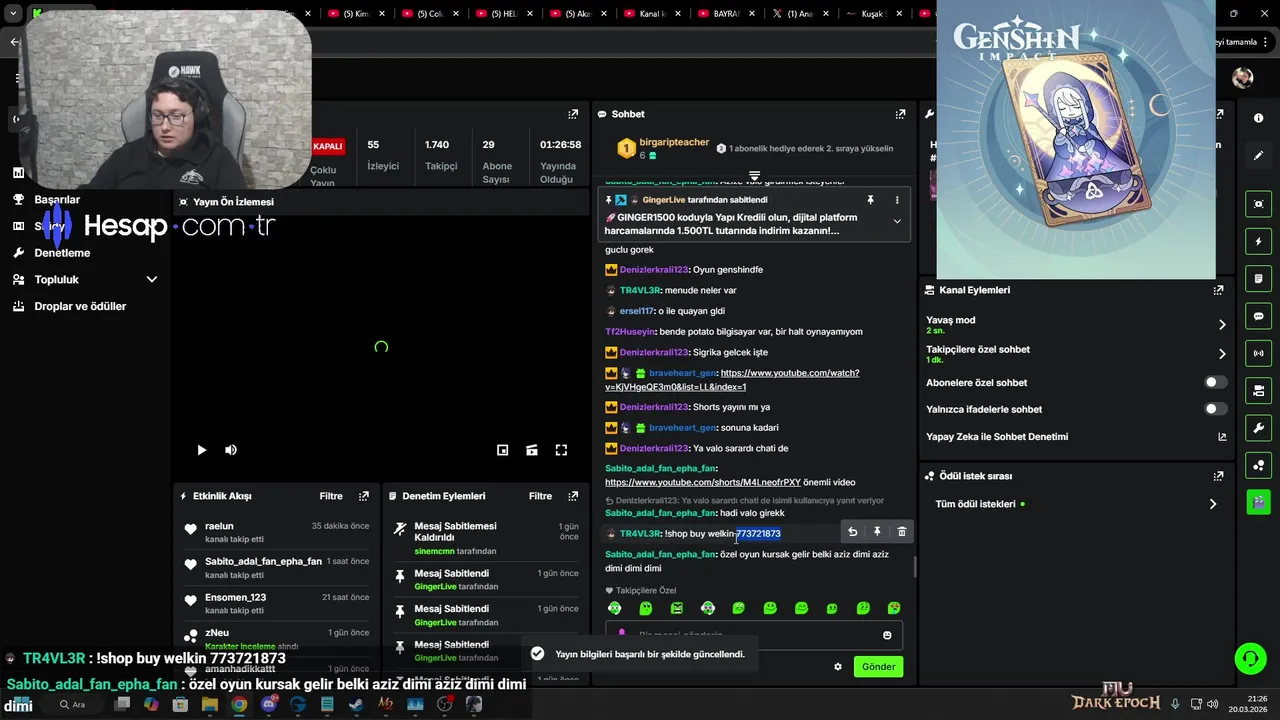Pin the TR4VL3R chat message
The image size is (1280, 720).
tap(877, 532)
